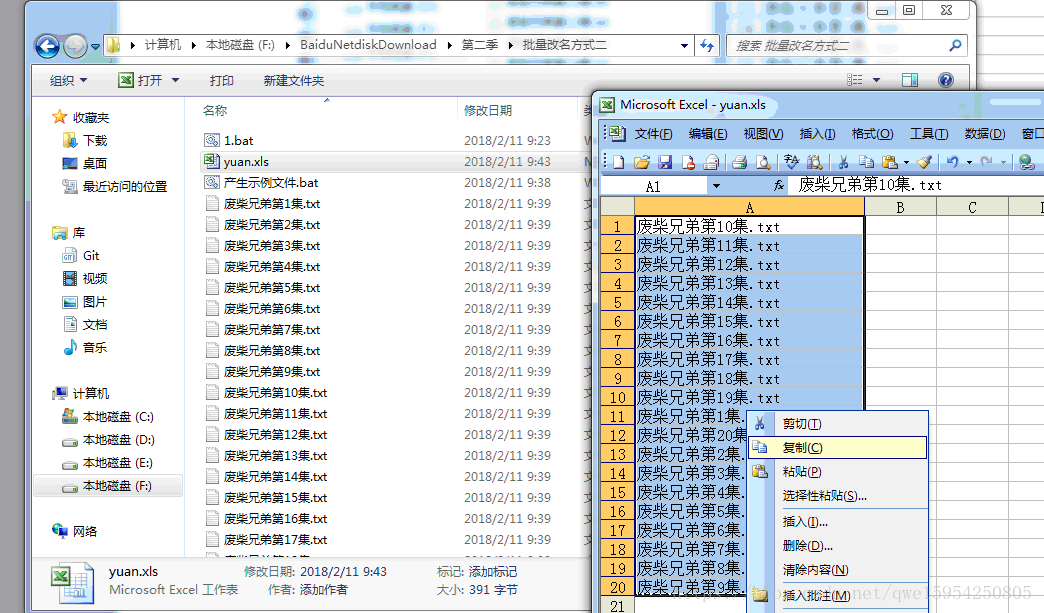
Task: Save yuan.xls using the Save icon
Action: 664,163
